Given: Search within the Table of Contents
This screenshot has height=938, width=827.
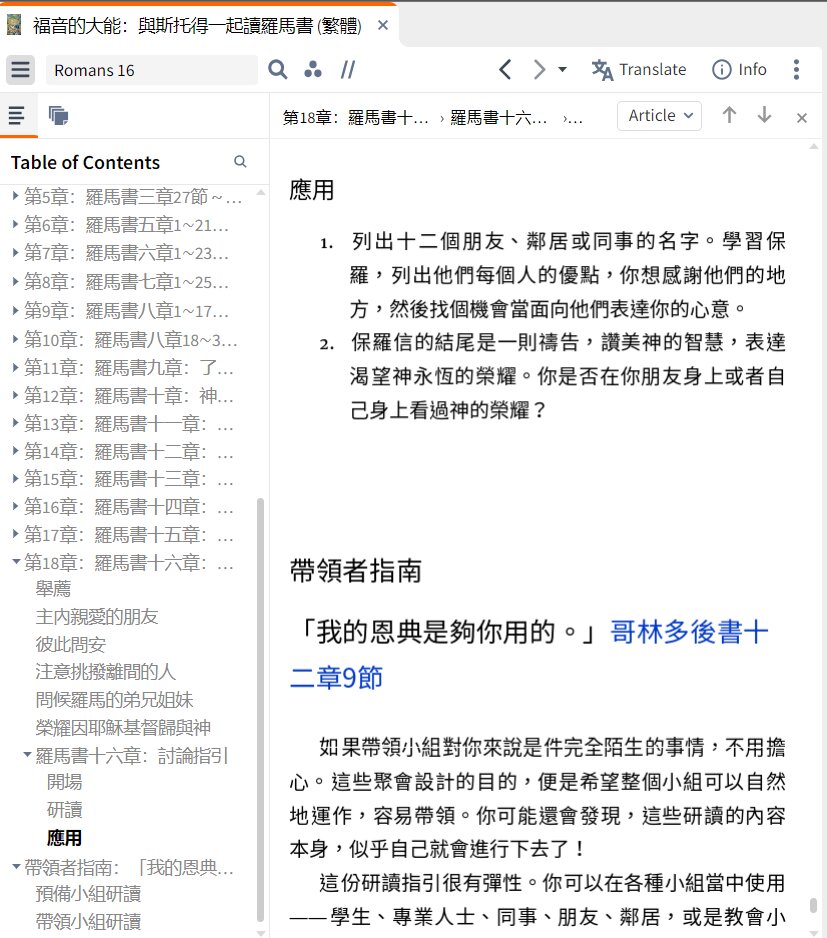Looking at the screenshot, I should [x=240, y=162].
